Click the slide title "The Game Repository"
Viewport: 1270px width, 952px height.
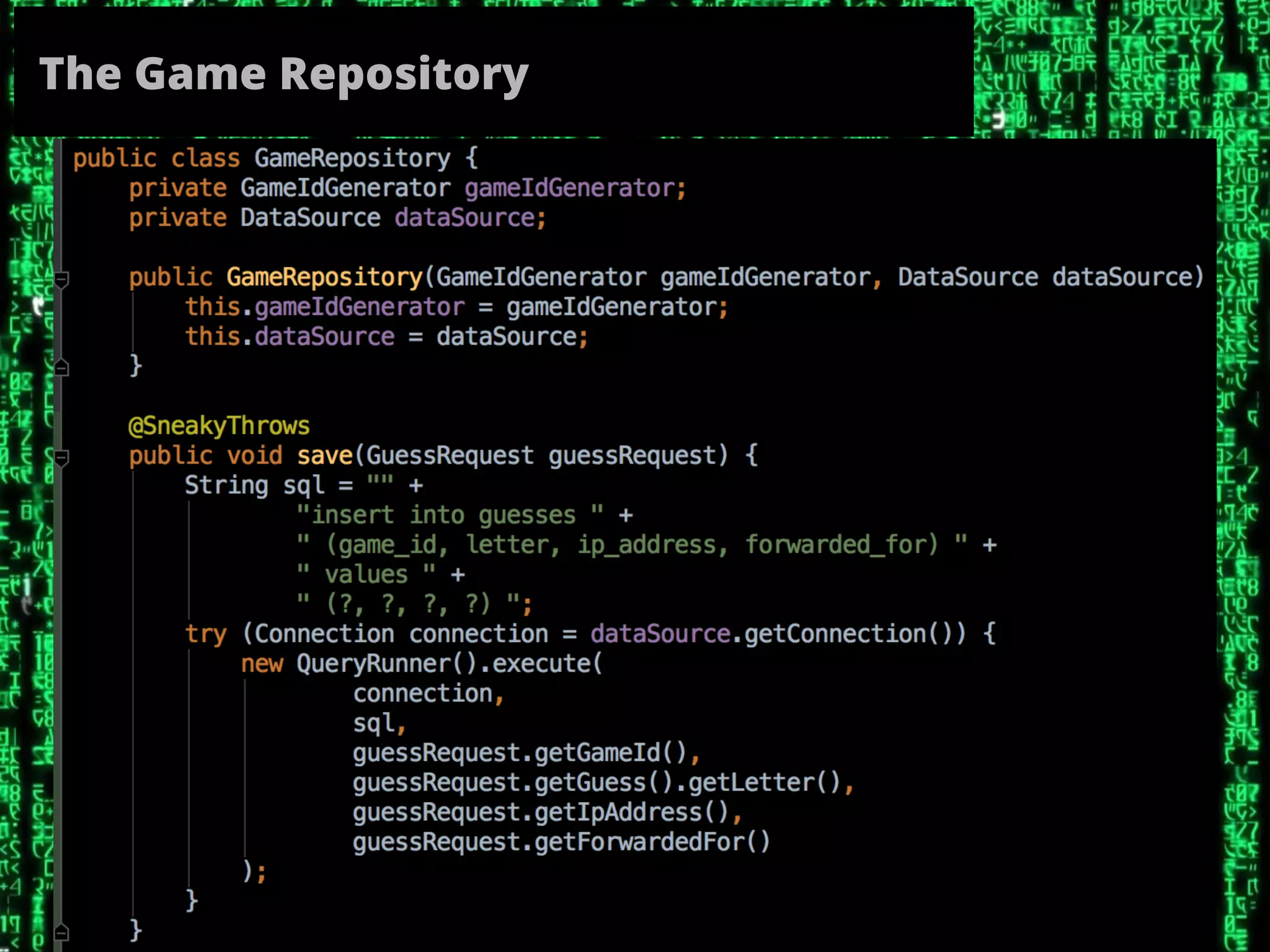click(283, 75)
